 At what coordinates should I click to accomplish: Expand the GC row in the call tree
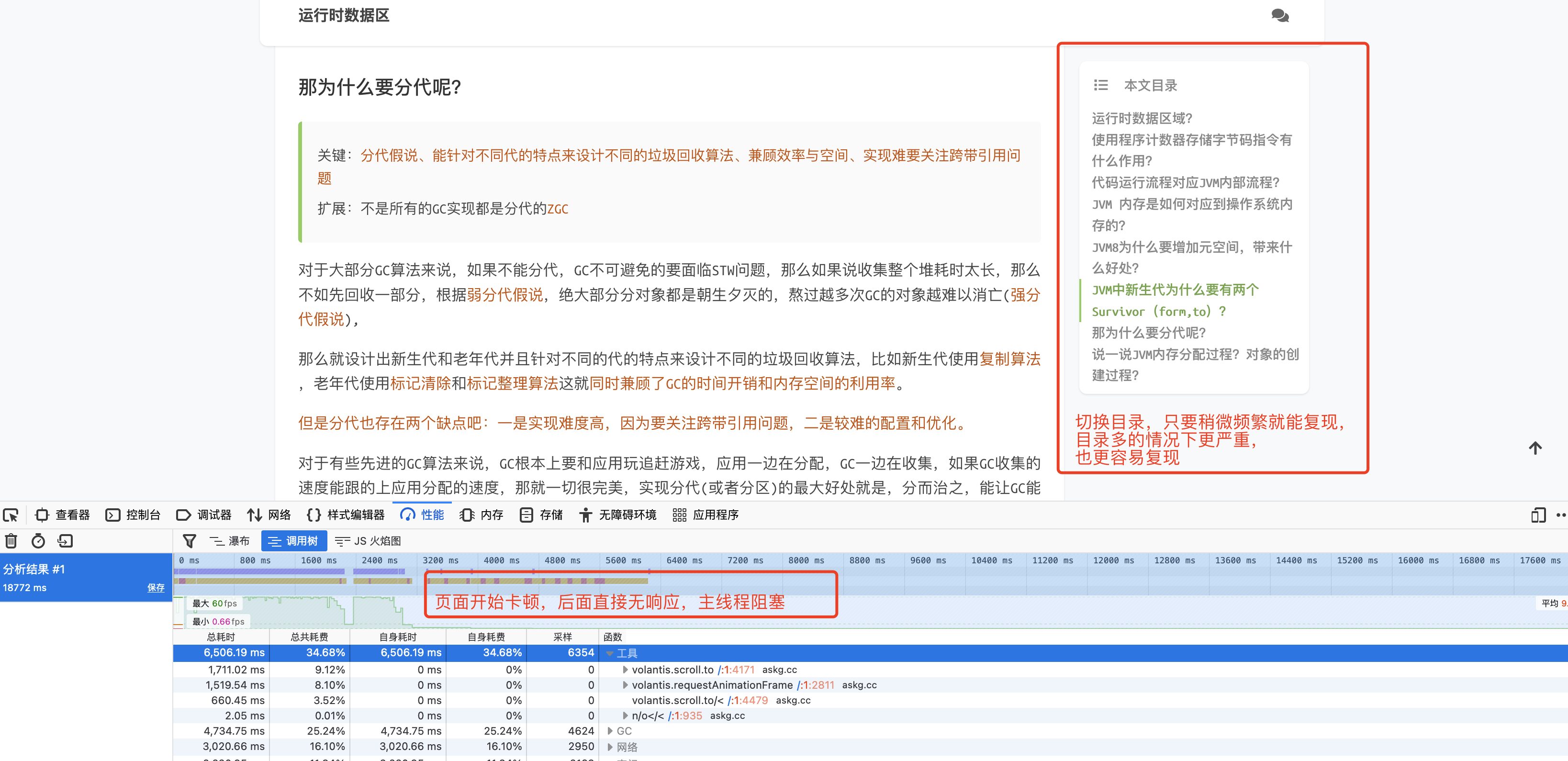610,730
